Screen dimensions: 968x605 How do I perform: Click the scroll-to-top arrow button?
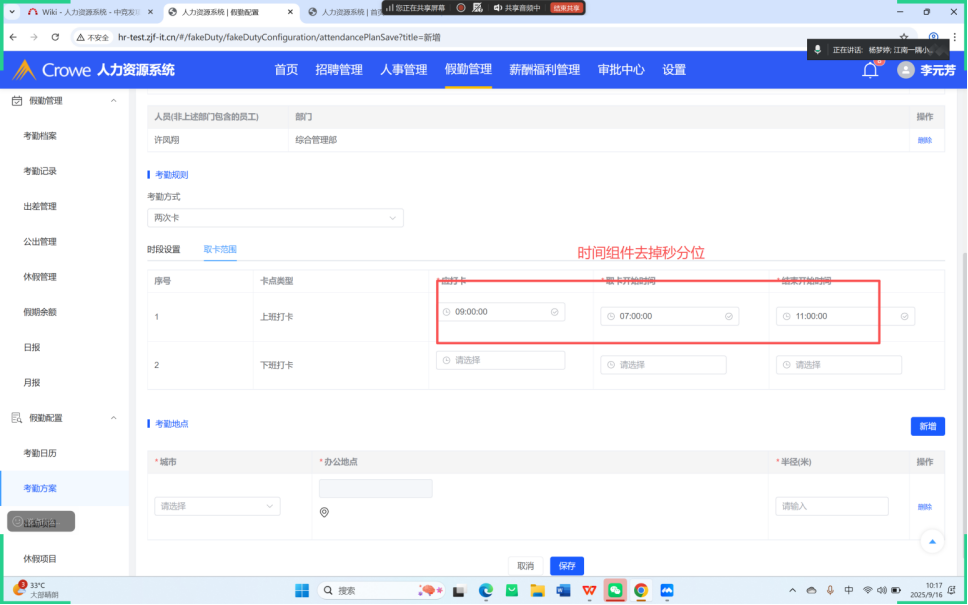(x=932, y=541)
